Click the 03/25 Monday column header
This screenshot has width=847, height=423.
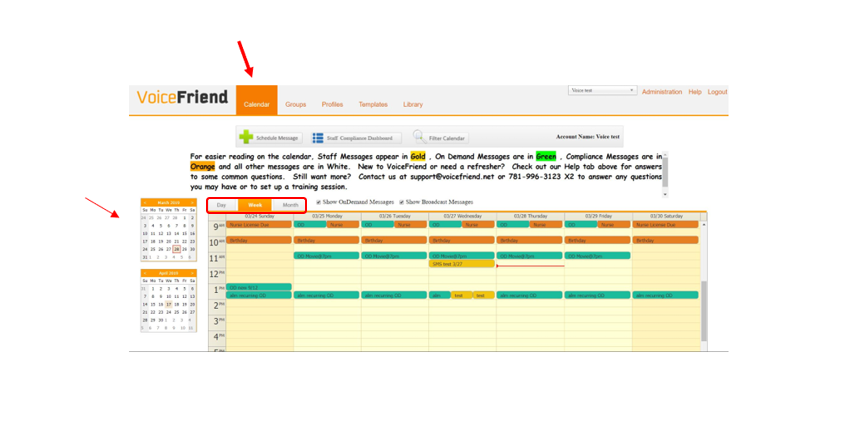pyautogui.click(x=327, y=216)
